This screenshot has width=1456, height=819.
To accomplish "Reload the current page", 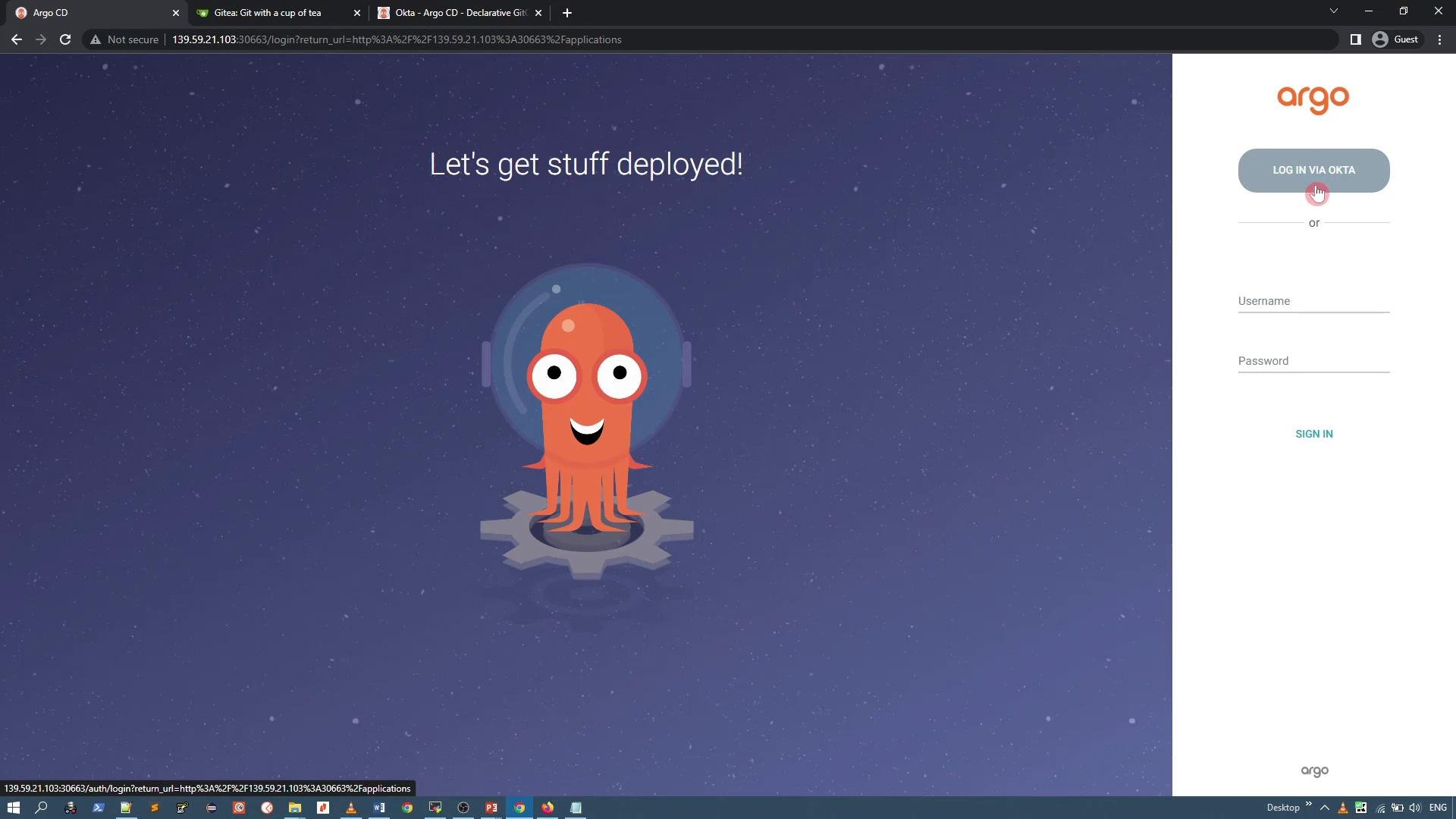I will (65, 39).
